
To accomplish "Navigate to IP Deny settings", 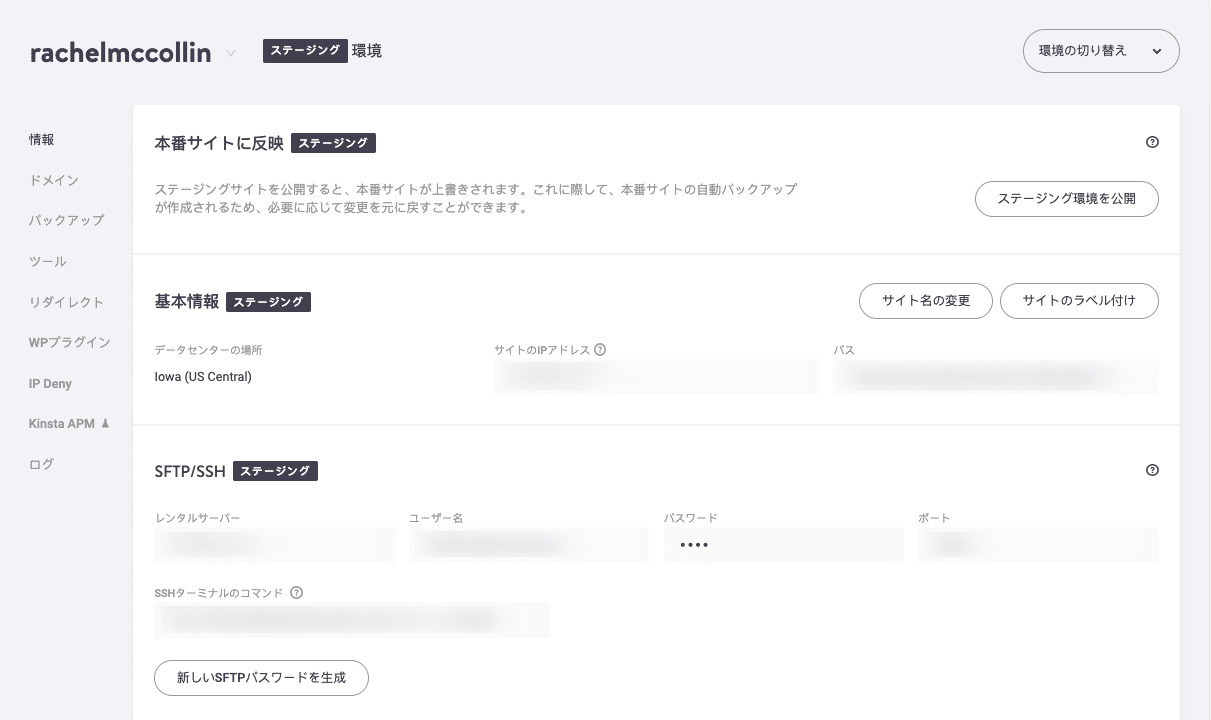I will coord(48,383).
